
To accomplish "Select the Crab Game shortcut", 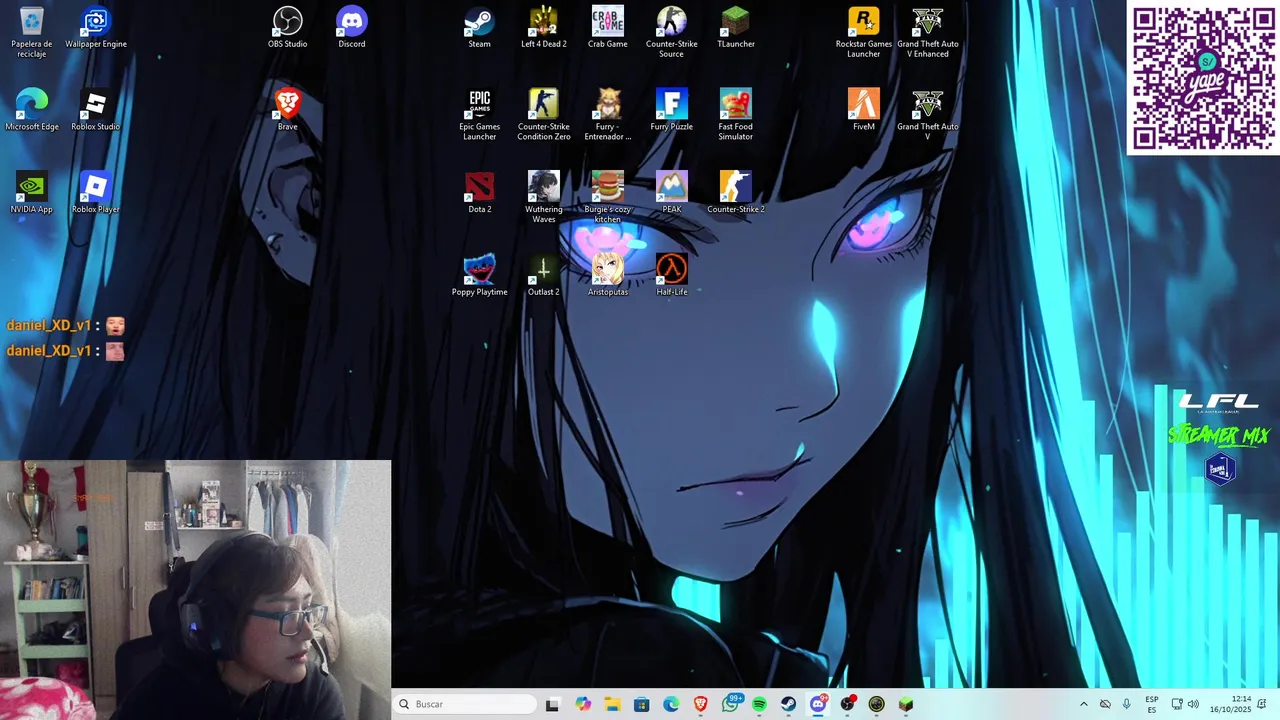I will pyautogui.click(x=608, y=27).
